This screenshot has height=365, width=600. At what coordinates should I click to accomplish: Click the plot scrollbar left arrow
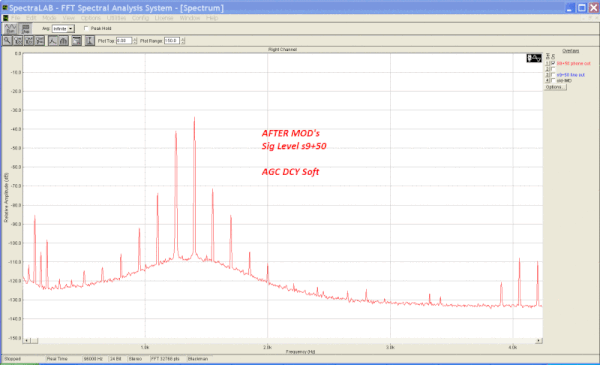click(x=26, y=340)
